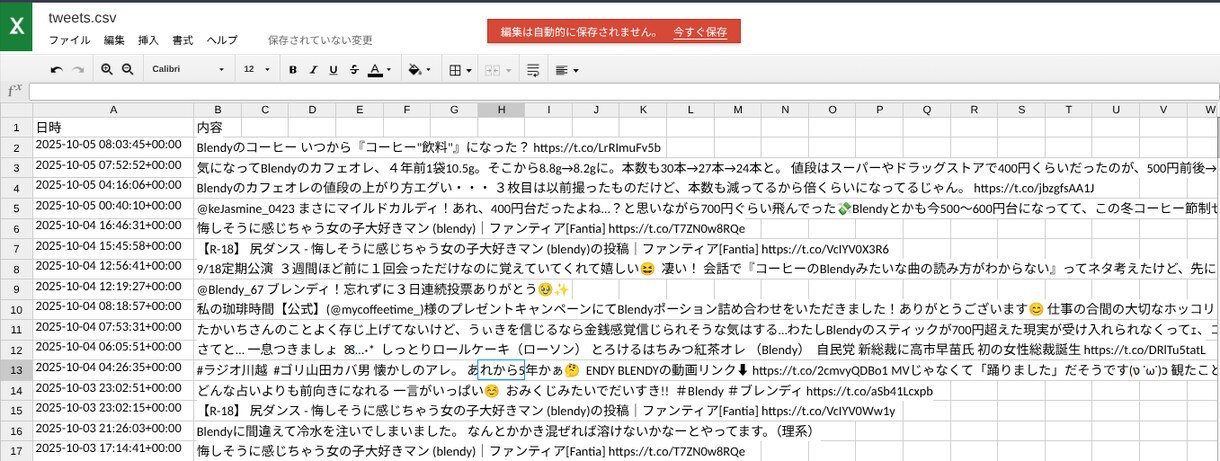Click the 今すぐ保存 link

point(700,32)
